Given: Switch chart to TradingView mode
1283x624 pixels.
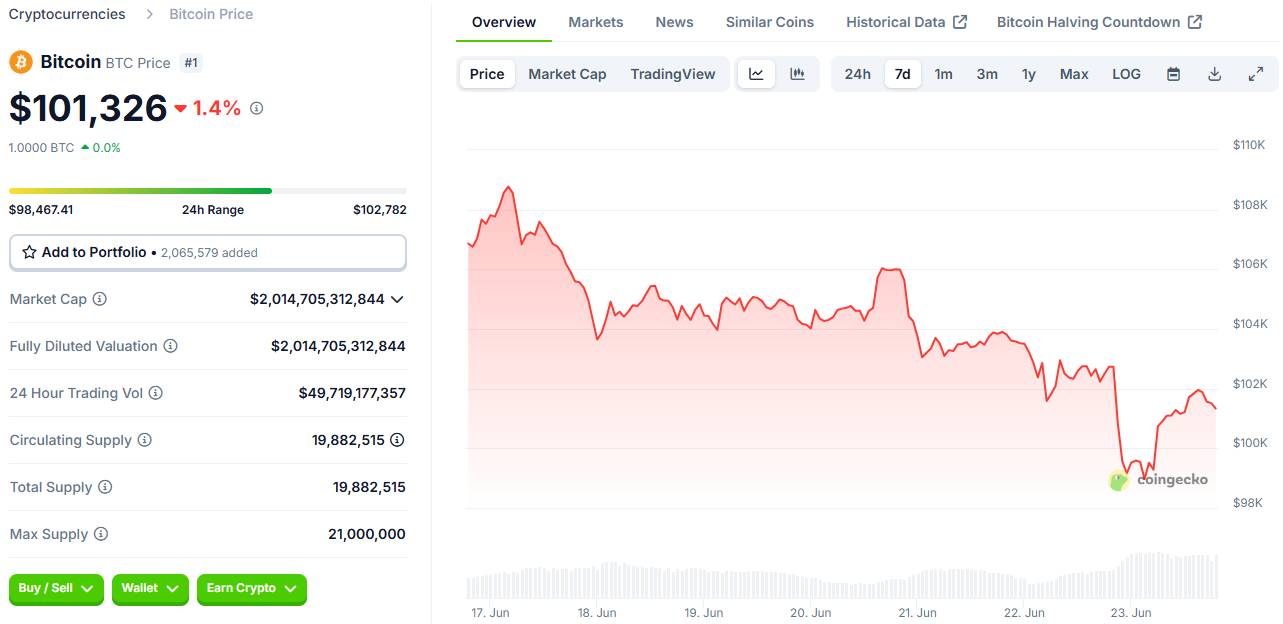Looking at the screenshot, I should [x=673, y=74].
